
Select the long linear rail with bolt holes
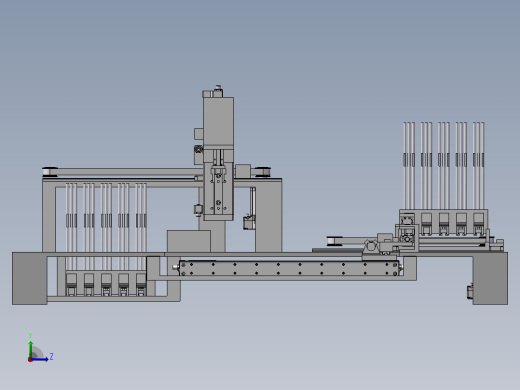click(x=289, y=269)
